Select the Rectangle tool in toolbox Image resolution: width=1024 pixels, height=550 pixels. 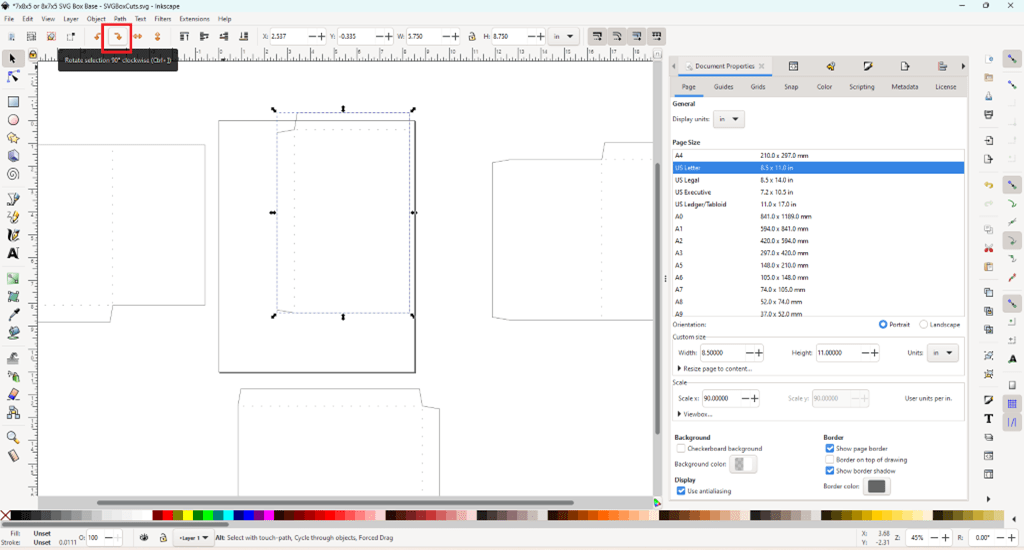pos(14,102)
